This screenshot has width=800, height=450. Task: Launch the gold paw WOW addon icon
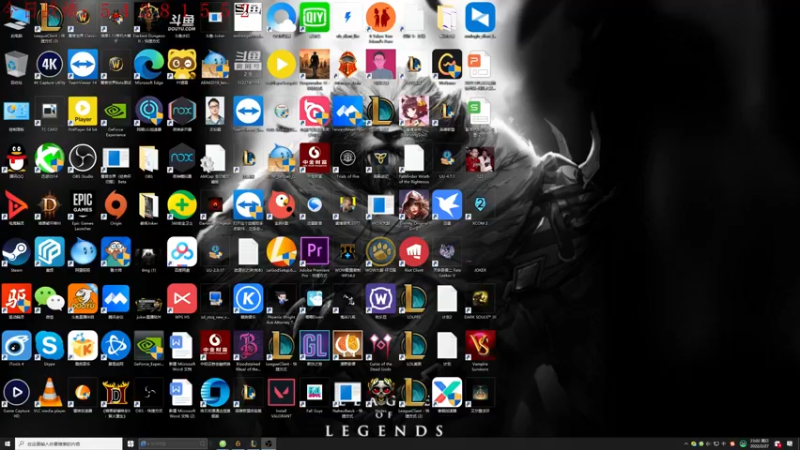[x=381, y=252]
